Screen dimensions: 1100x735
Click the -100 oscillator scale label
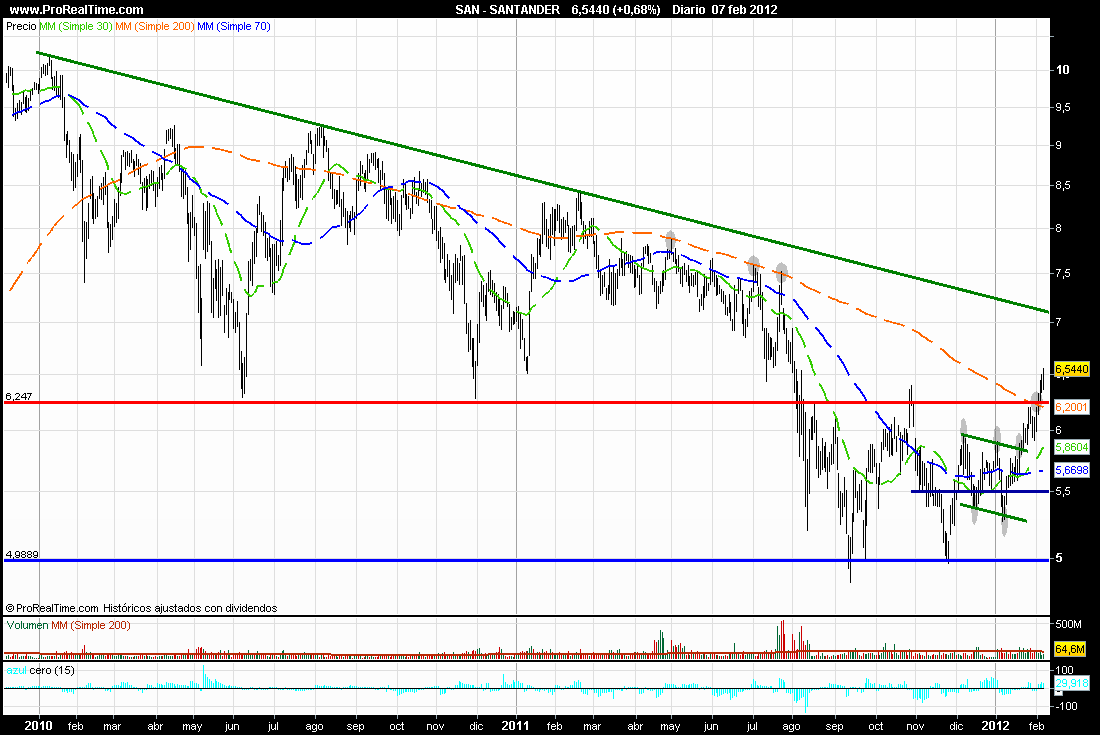click(x=1065, y=706)
